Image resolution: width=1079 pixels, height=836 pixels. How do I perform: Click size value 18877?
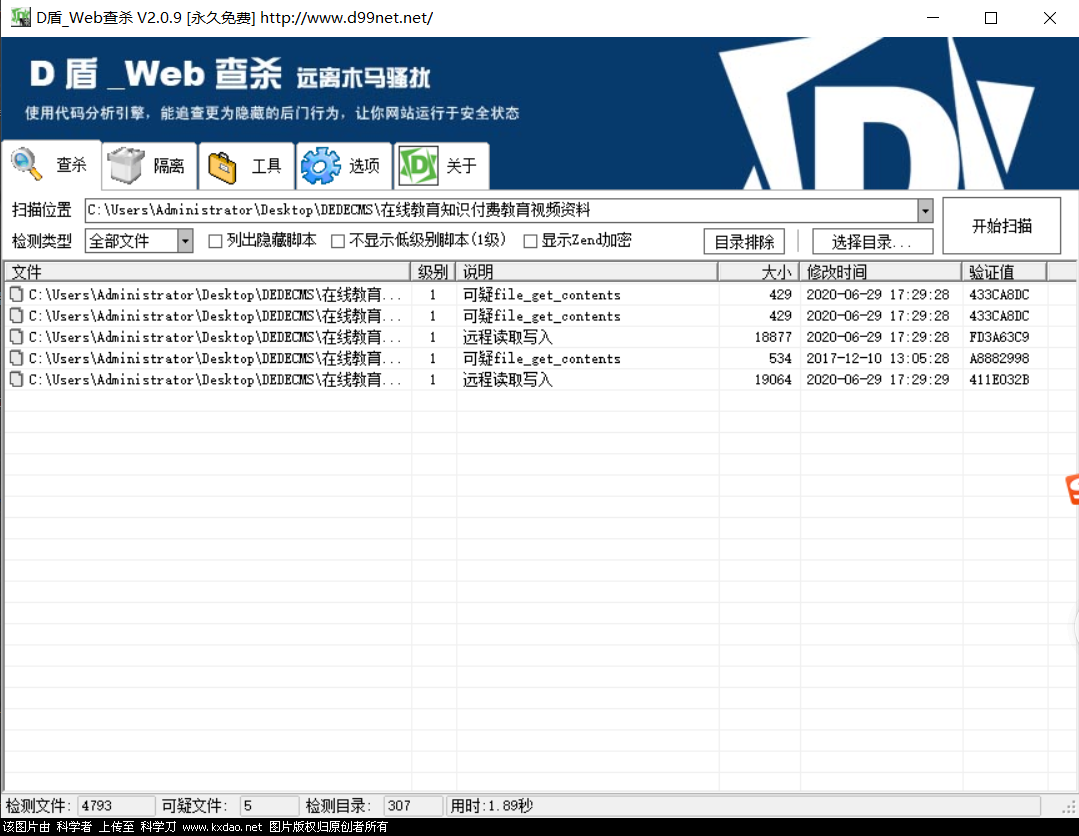tap(773, 337)
